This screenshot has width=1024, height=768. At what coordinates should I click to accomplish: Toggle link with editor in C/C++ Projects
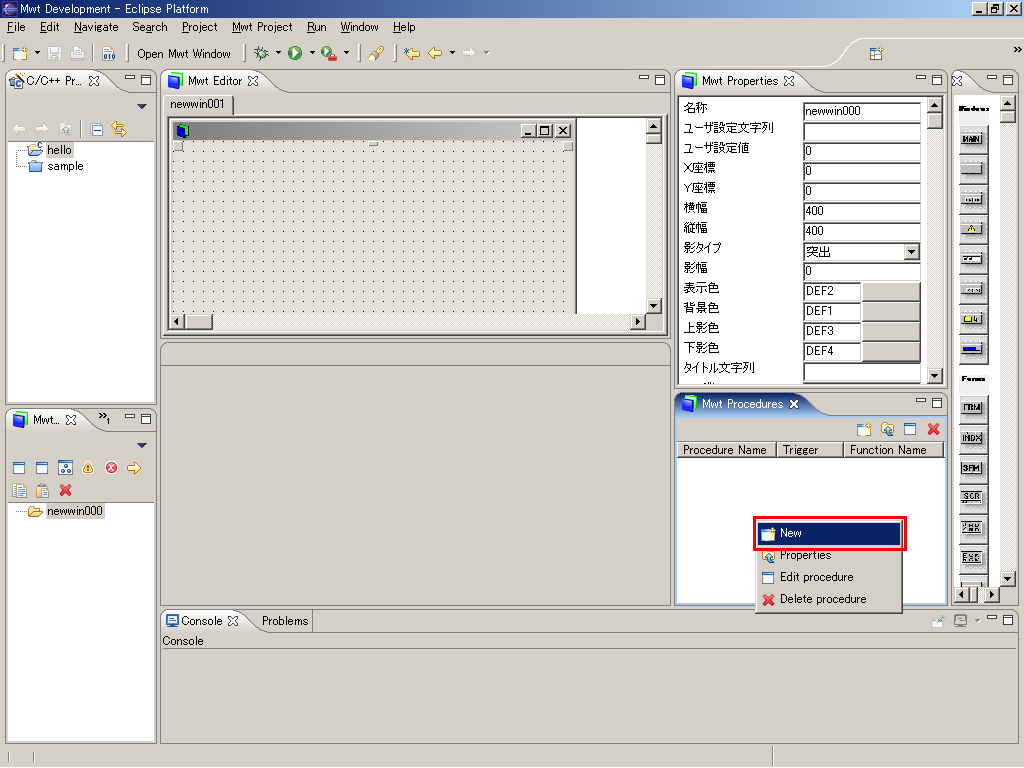coord(119,129)
